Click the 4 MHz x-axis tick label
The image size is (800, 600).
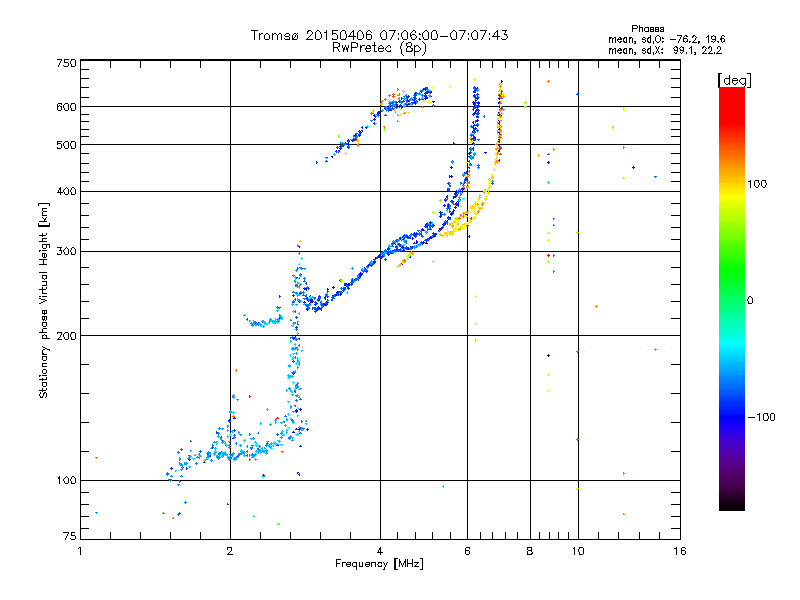(x=380, y=551)
